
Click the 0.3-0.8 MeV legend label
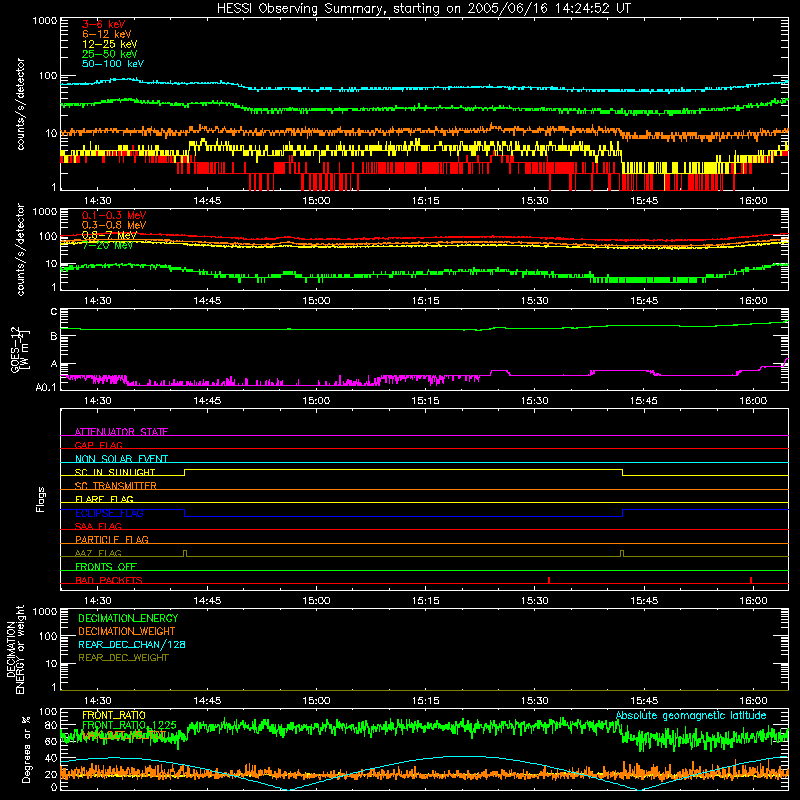click(114, 225)
